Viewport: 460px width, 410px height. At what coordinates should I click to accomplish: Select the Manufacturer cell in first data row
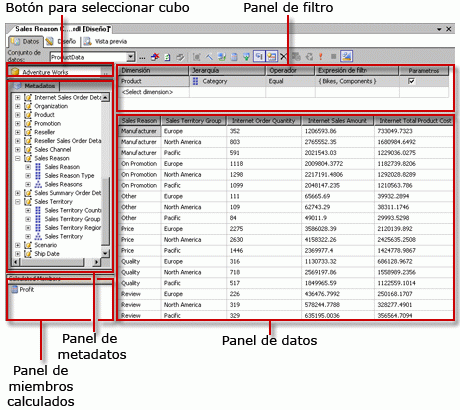(x=139, y=131)
